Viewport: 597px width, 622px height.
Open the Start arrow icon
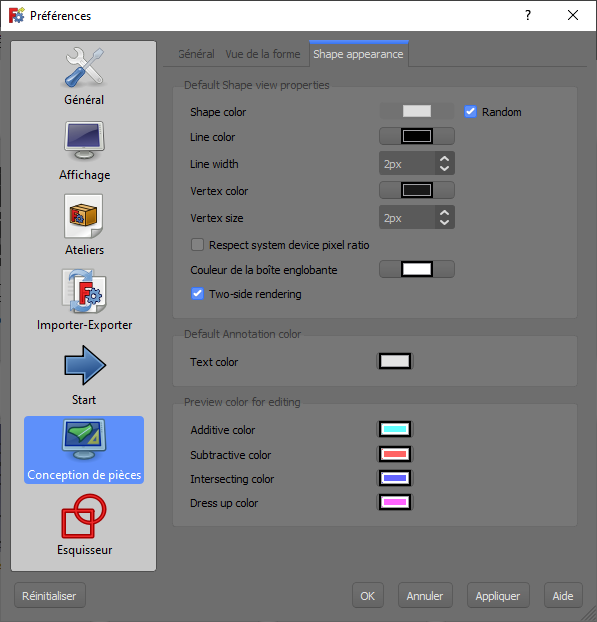tap(84, 365)
